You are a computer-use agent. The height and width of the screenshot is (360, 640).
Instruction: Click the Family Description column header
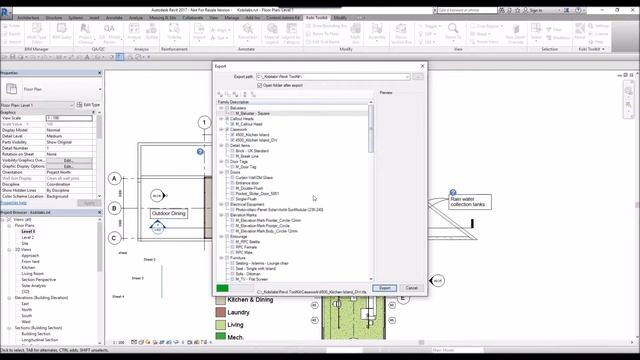point(292,102)
